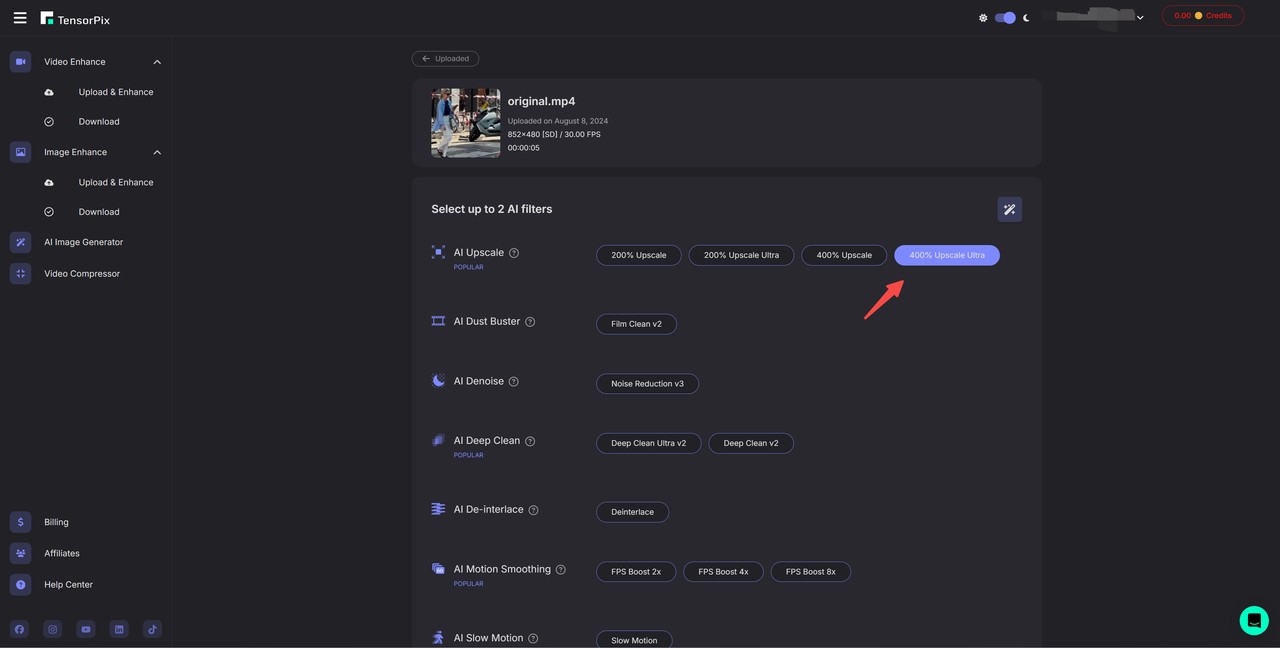Click the Uploaded back button
The image size is (1280, 648).
click(x=445, y=59)
